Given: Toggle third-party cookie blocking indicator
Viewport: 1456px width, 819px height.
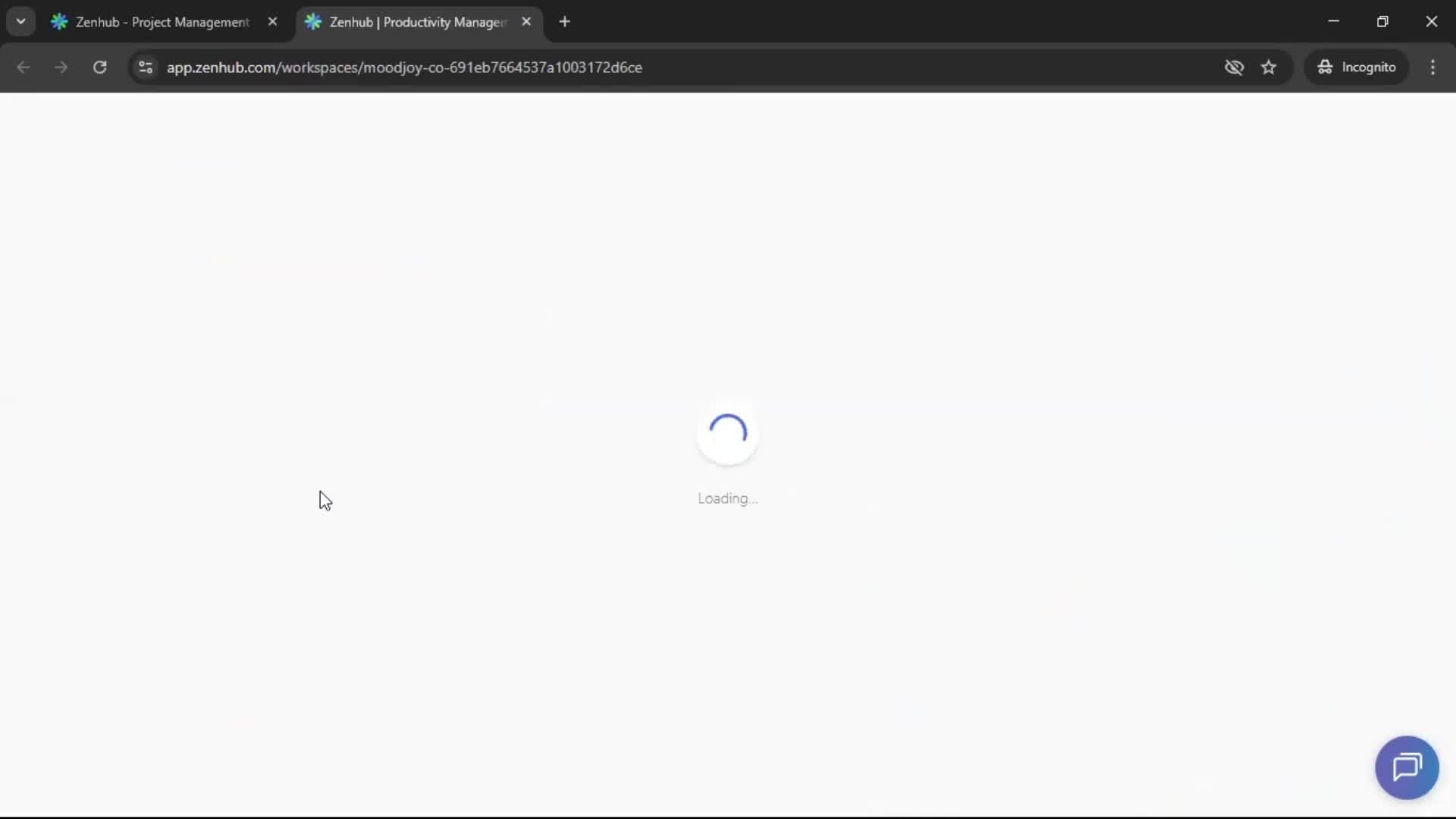Looking at the screenshot, I should pos(1235,67).
